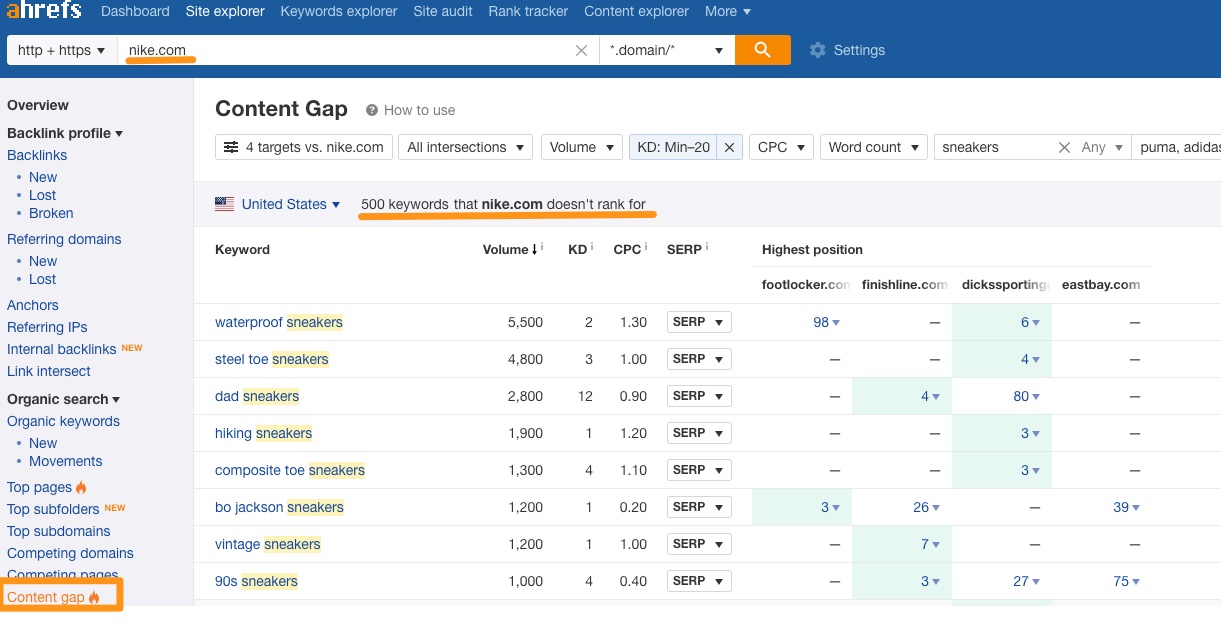Click the orange search magnifier button
Screen dimensions: 1221x625
762,50
